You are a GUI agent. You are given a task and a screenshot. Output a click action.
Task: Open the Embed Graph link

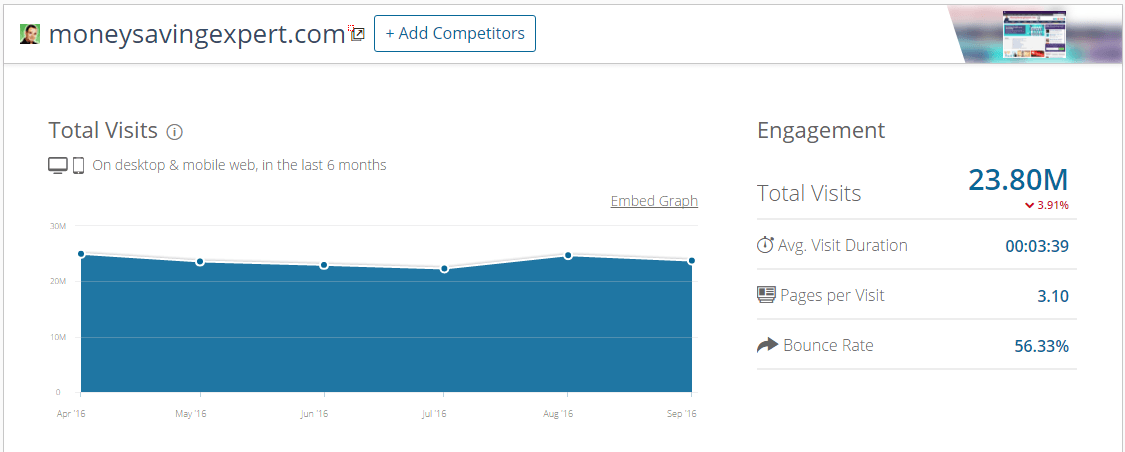(654, 201)
